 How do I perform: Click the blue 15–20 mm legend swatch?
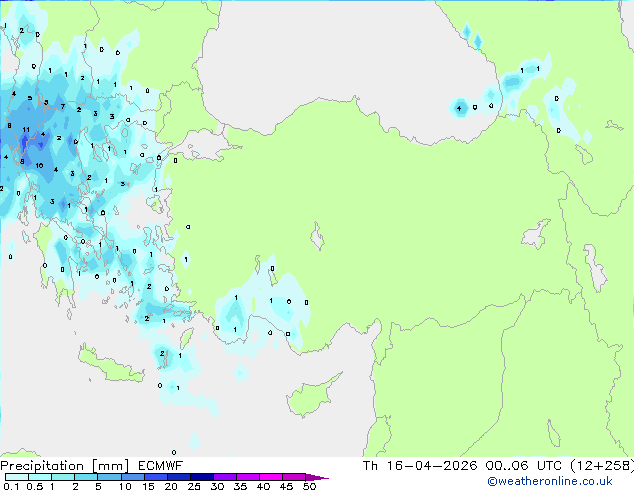tap(156, 477)
